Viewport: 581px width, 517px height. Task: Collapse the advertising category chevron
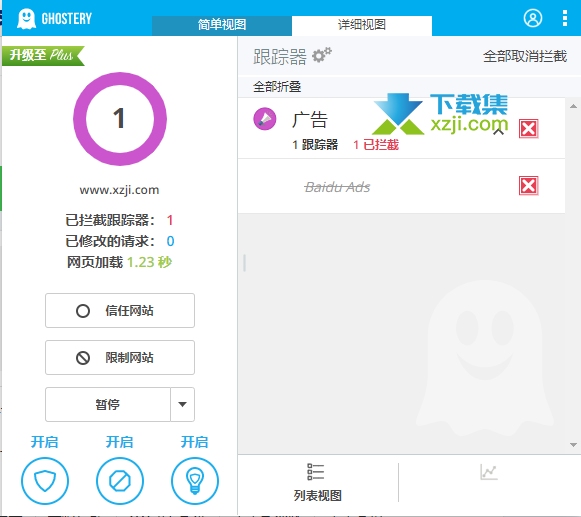point(498,131)
